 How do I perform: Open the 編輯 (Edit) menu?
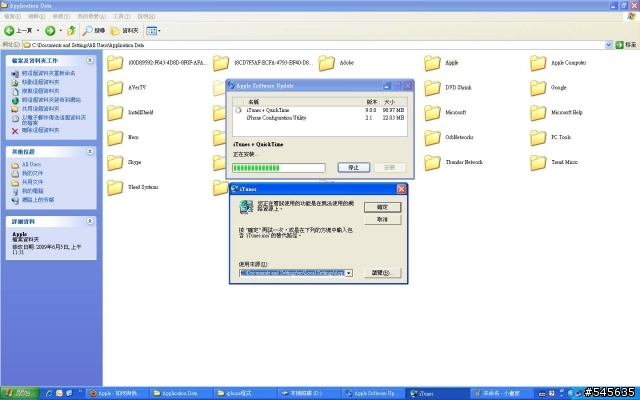pos(36,16)
